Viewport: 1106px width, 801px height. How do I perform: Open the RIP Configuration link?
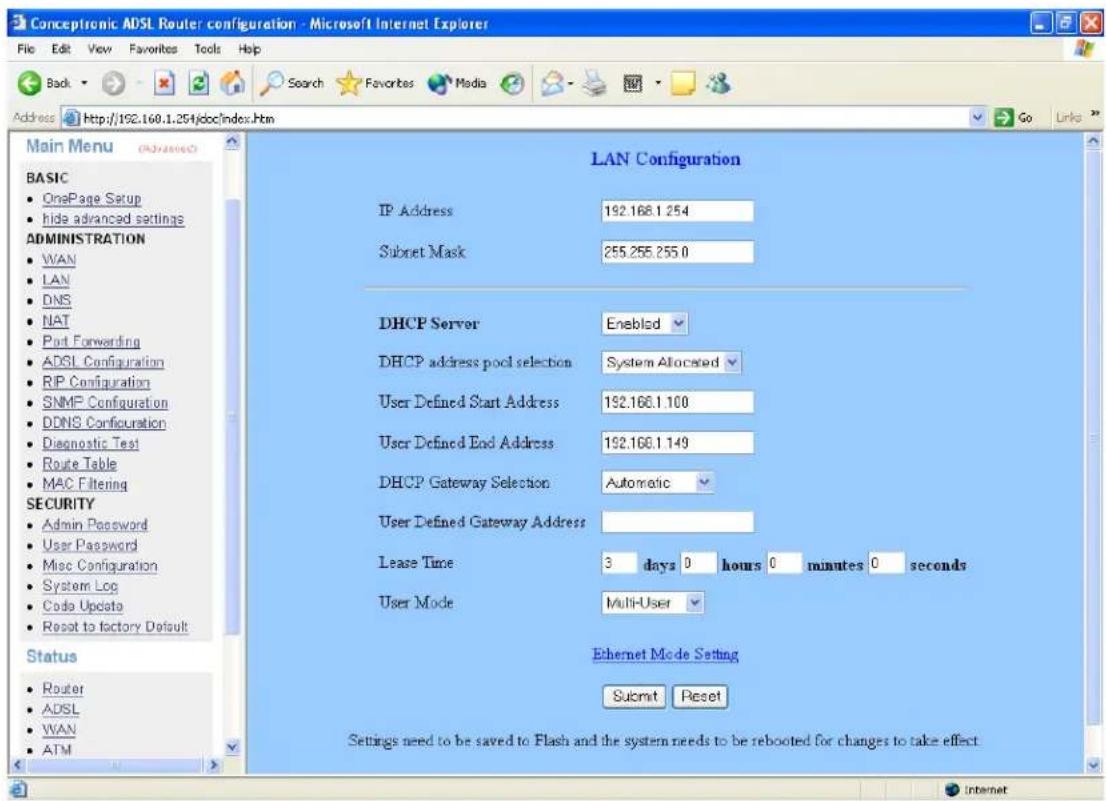pos(96,383)
